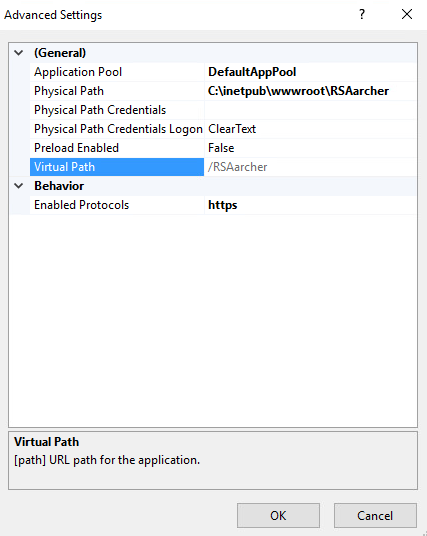Image resolution: width=427 pixels, height=536 pixels.
Task: Click the empty Physical Path Credentials value field
Action: [310, 110]
